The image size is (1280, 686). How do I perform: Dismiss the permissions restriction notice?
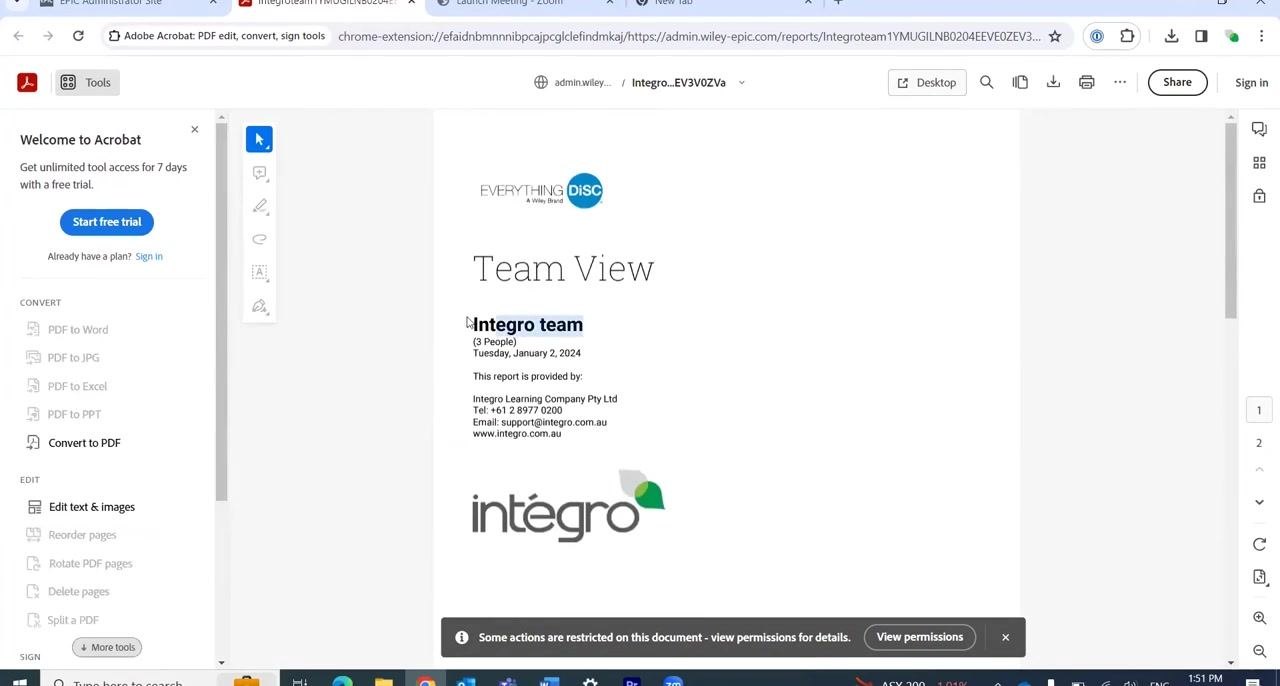pyautogui.click(x=1005, y=637)
